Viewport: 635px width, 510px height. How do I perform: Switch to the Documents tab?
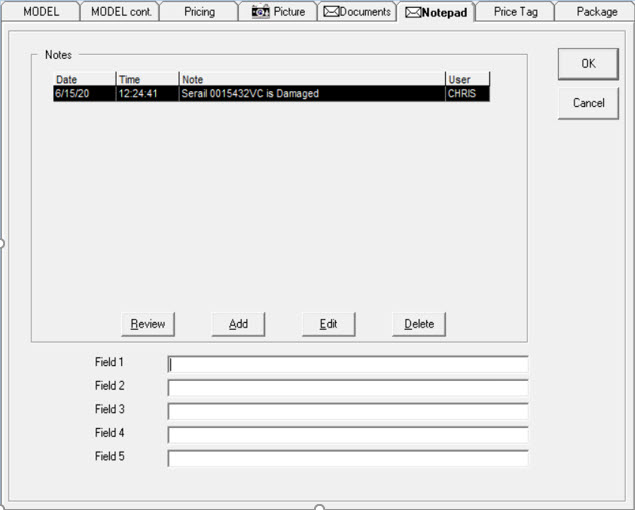357,11
